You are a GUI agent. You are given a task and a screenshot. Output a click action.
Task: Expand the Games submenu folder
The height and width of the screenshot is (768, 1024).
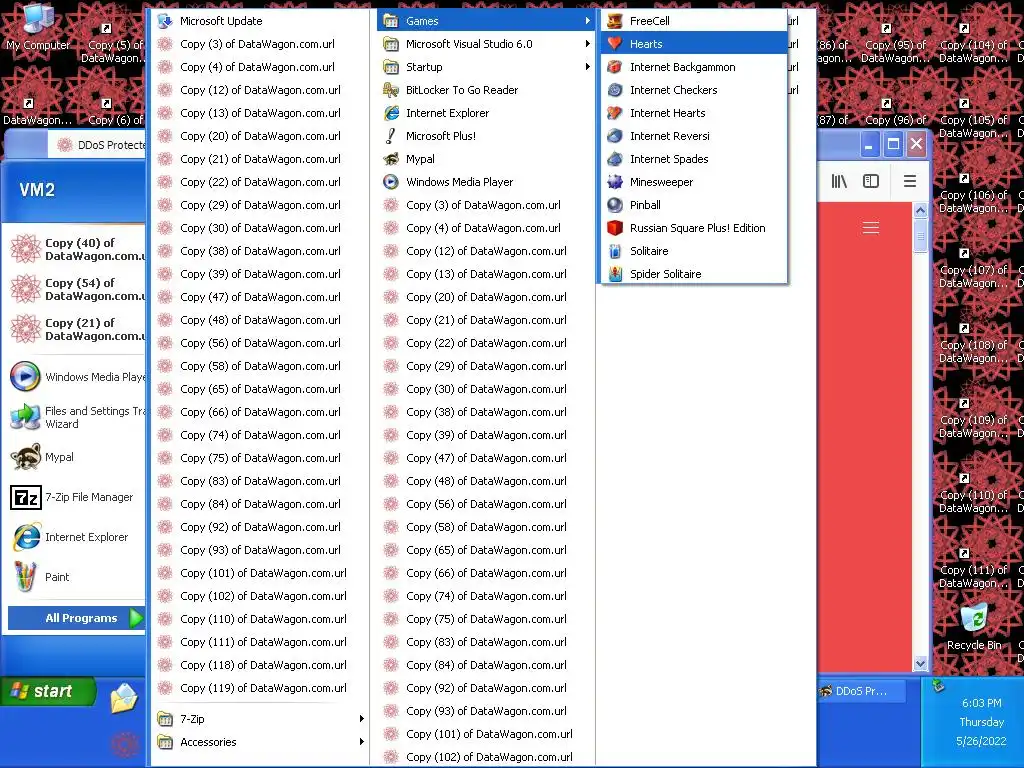(486, 21)
